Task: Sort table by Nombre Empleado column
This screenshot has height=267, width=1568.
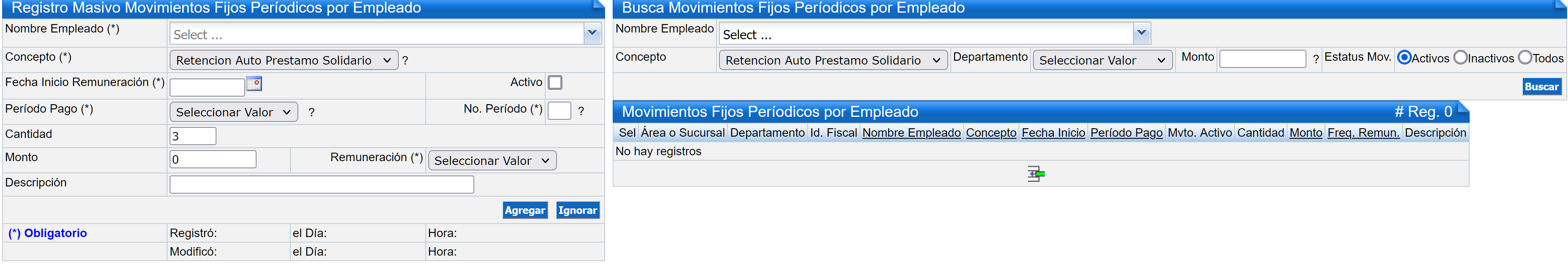Action: (911, 133)
